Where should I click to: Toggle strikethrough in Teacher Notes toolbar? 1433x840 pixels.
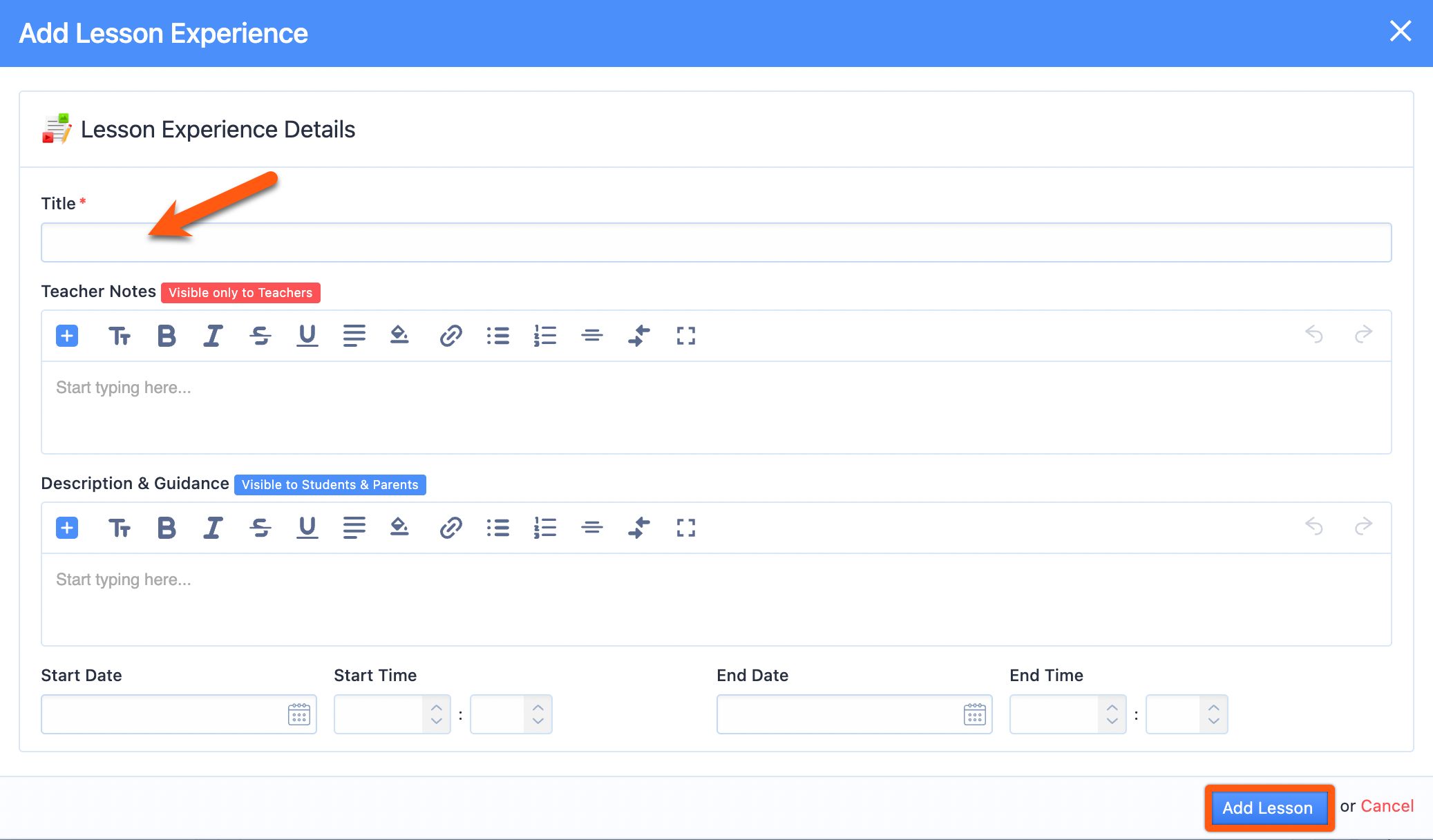click(260, 336)
